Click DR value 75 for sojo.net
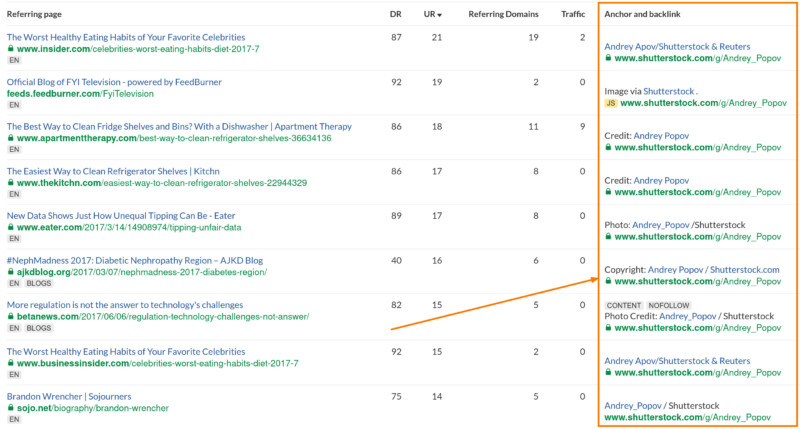 click(396, 396)
